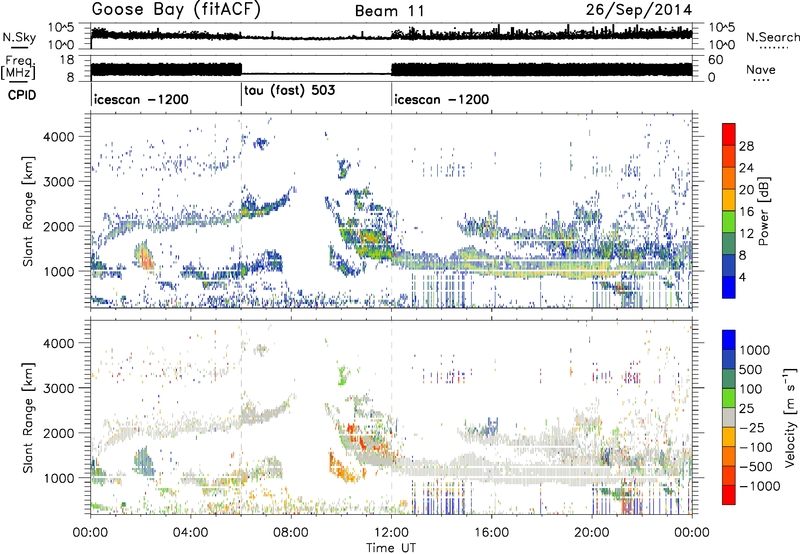Click the 'Velocity [m s-1]' colorbar title
The width and height of the screenshot is (800, 554).
tap(790, 417)
